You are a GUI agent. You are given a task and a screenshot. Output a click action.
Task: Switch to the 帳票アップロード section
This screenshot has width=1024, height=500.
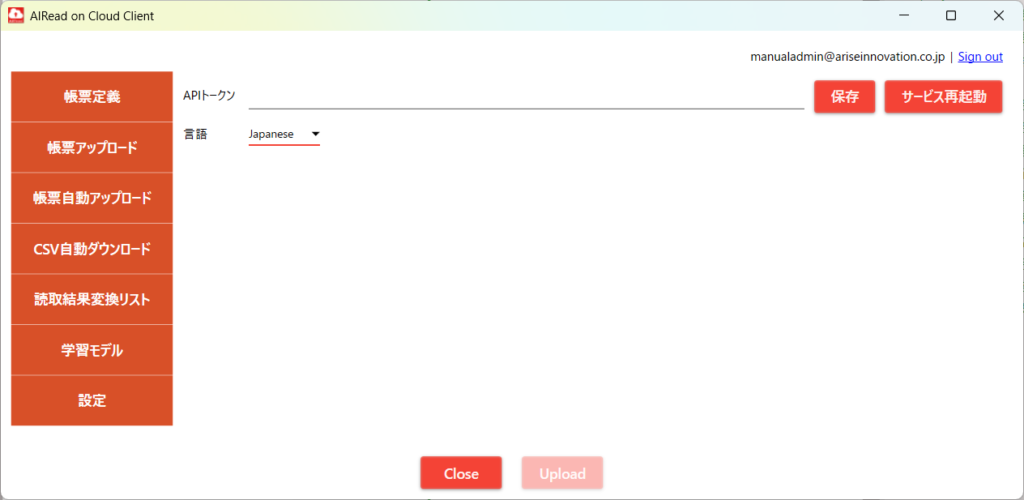click(x=92, y=148)
